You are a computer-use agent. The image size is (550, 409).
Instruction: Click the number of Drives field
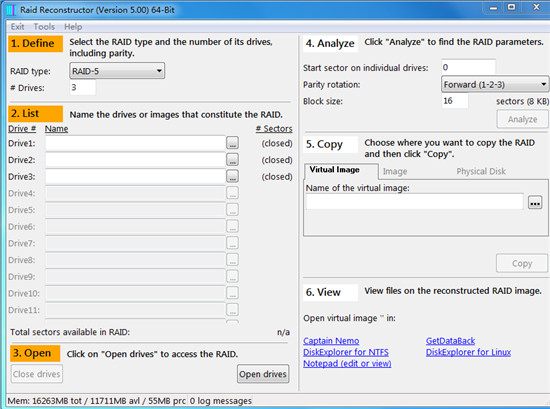click(x=82, y=87)
